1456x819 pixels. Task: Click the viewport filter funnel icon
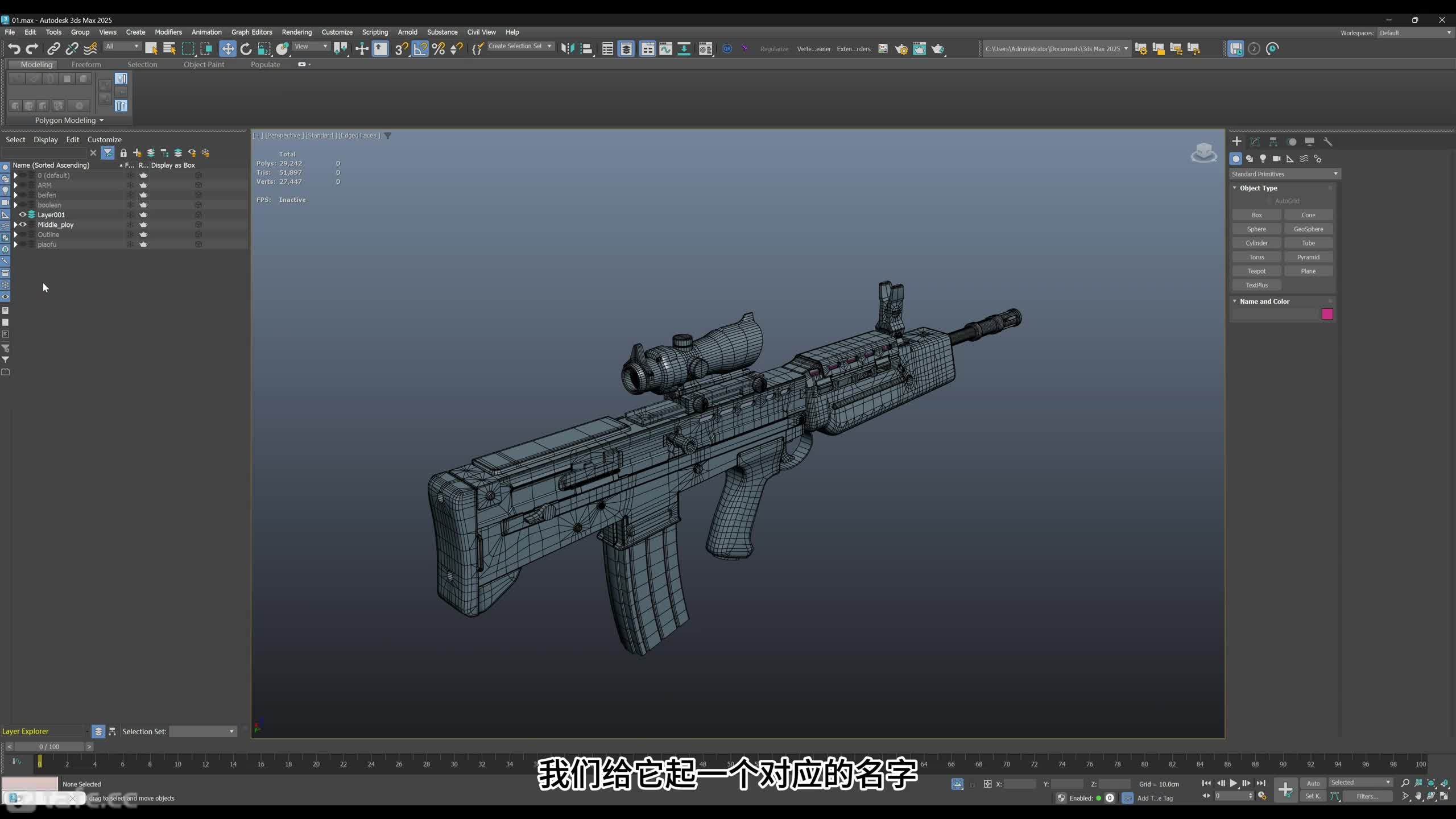(x=388, y=135)
